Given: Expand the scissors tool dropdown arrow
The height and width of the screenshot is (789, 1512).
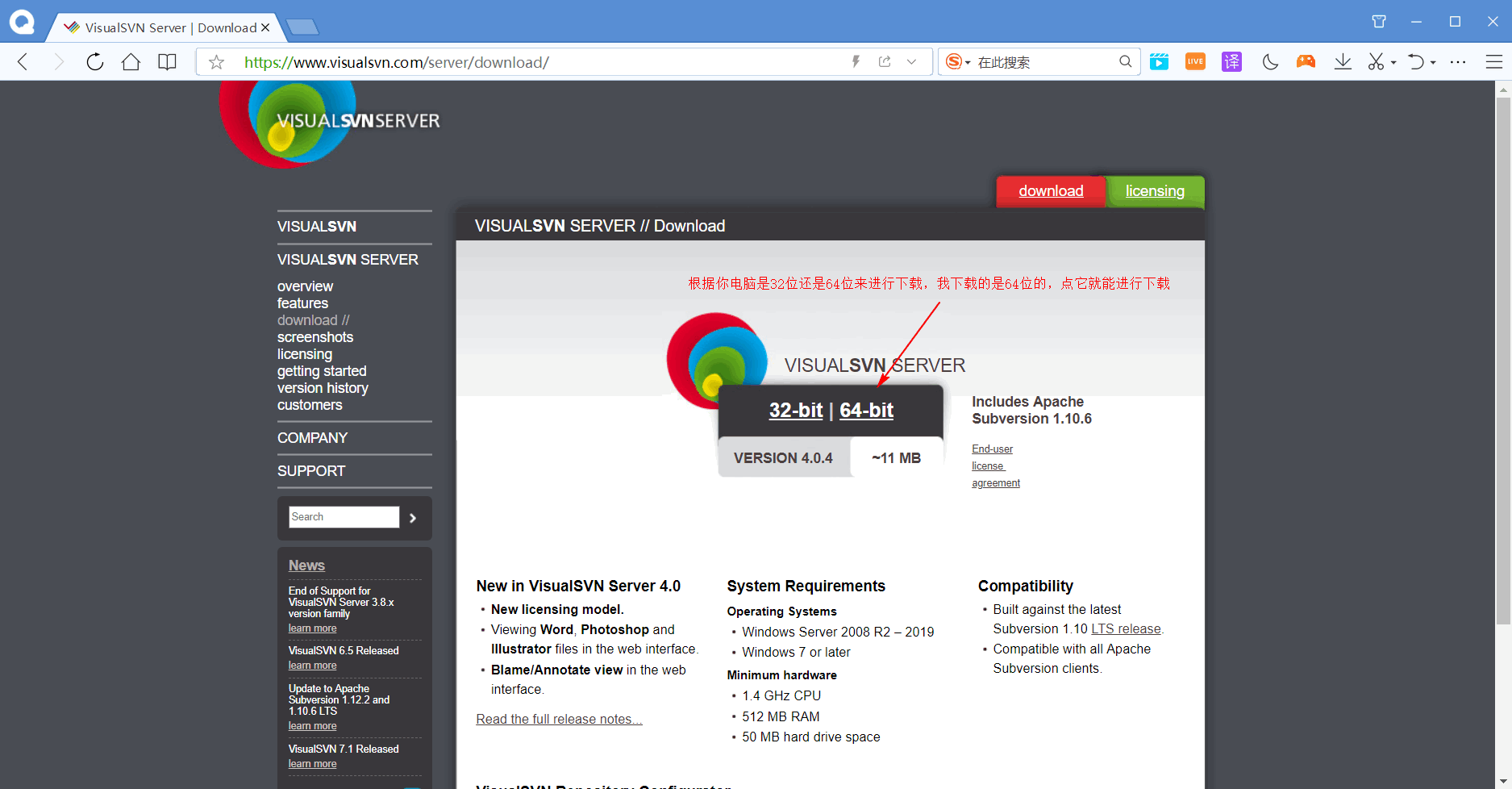Looking at the screenshot, I should point(1393,63).
